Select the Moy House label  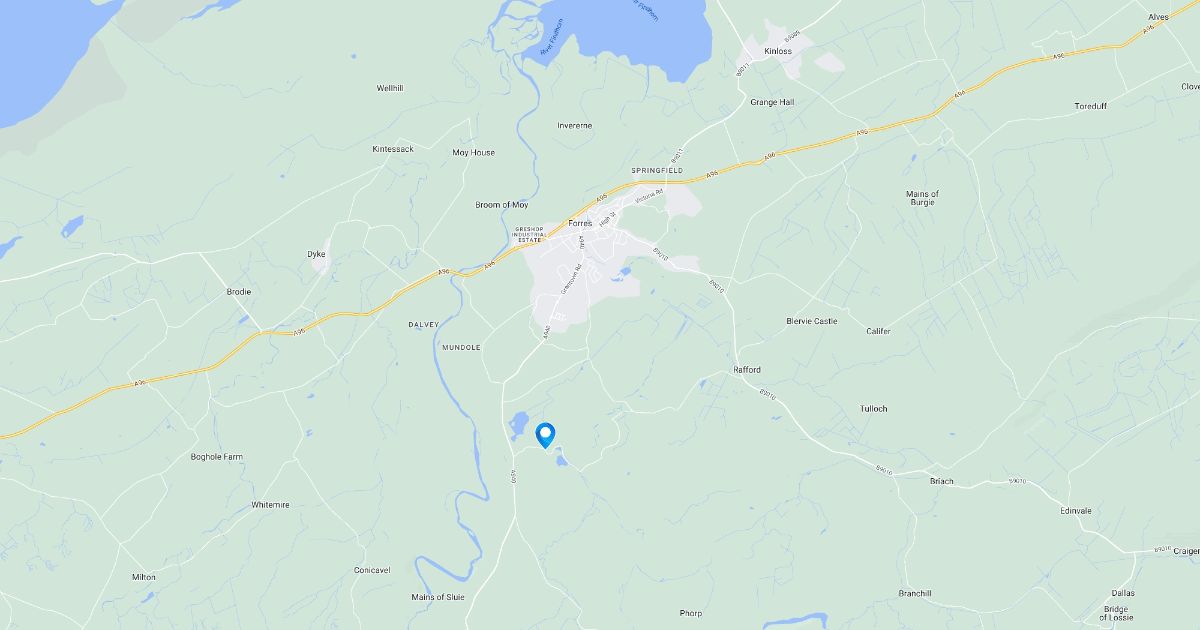[474, 153]
